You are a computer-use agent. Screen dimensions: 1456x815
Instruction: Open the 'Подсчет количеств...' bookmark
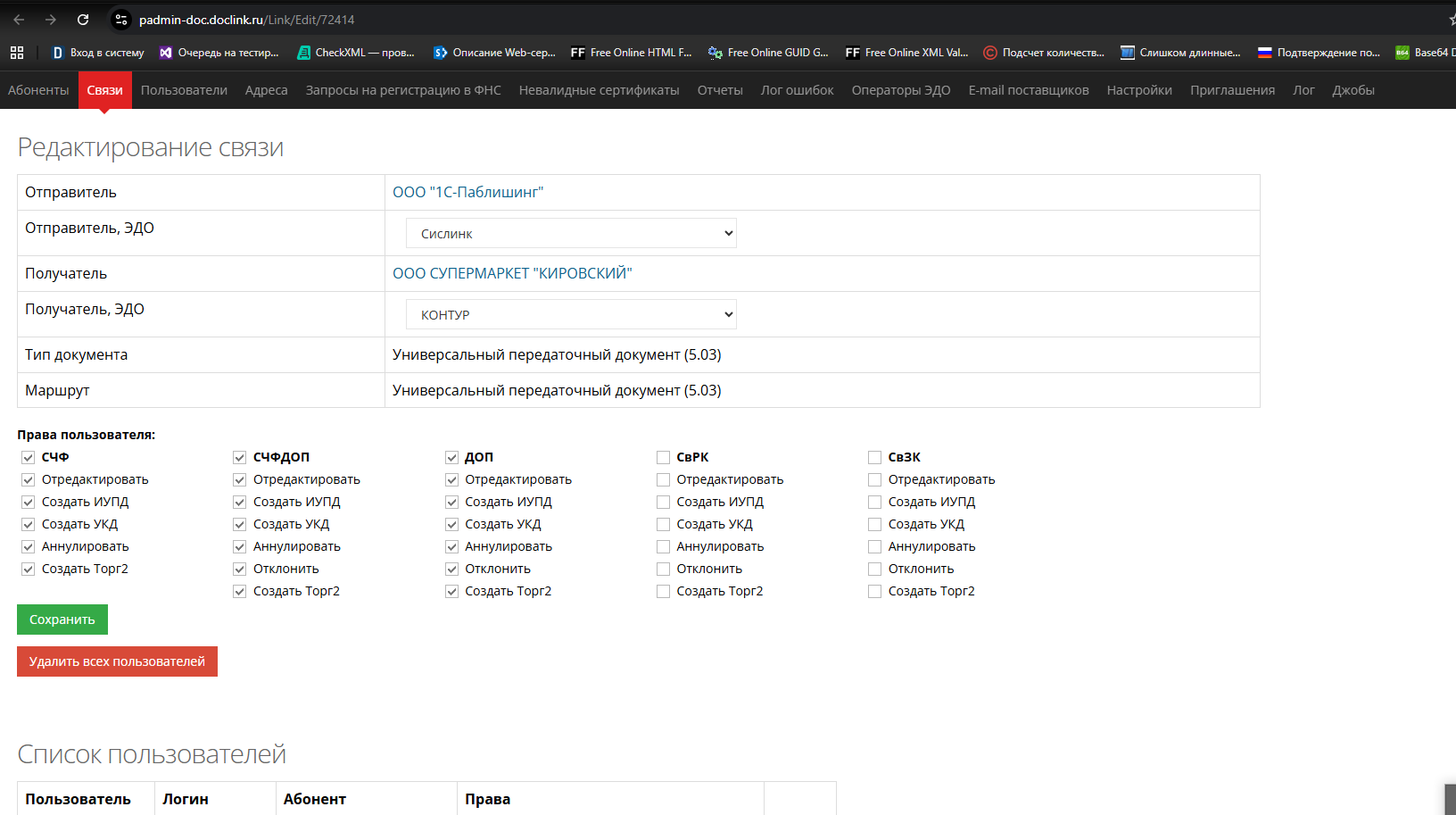(1044, 53)
